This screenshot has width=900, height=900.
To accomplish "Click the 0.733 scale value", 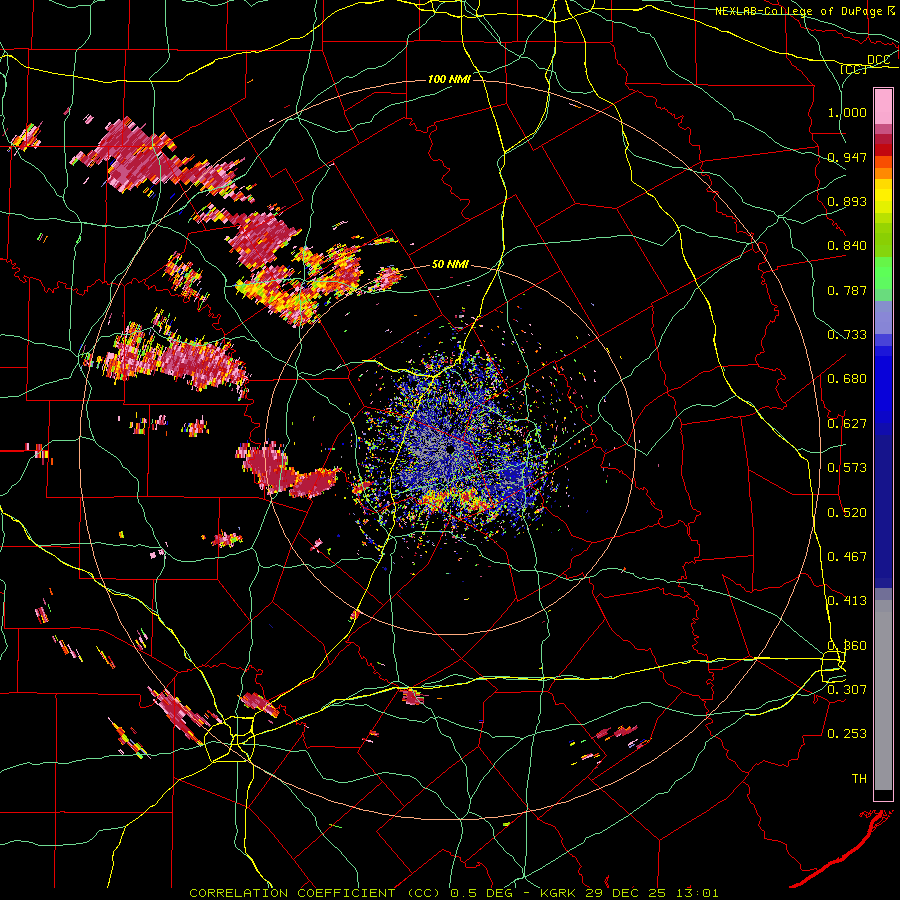I will pyautogui.click(x=847, y=335).
